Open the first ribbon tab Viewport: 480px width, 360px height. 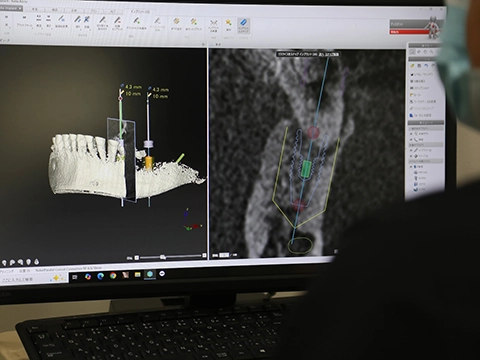tap(35, 9)
